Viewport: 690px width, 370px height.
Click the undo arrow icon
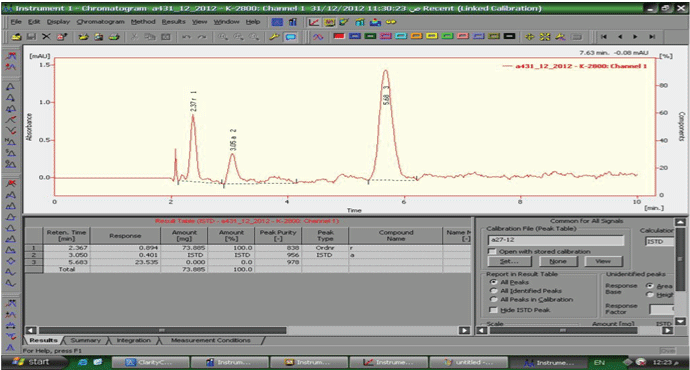click(186, 37)
